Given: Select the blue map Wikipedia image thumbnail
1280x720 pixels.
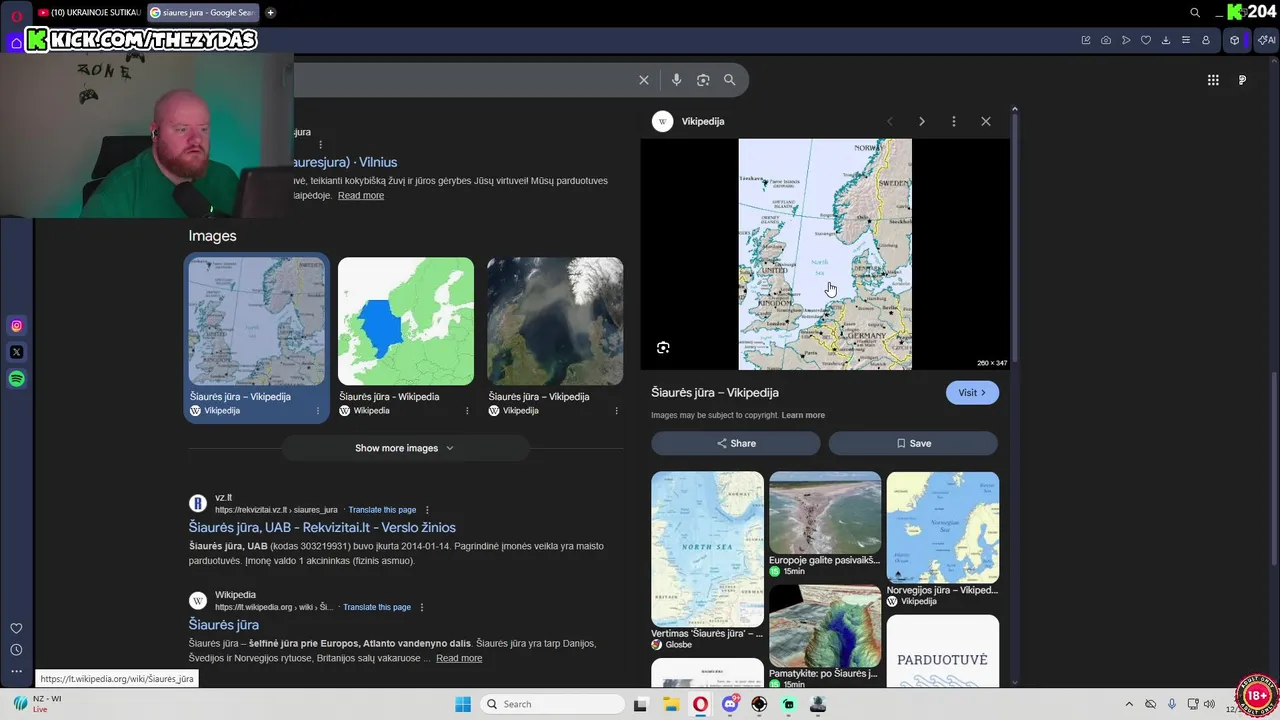Looking at the screenshot, I should pyautogui.click(x=406, y=321).
